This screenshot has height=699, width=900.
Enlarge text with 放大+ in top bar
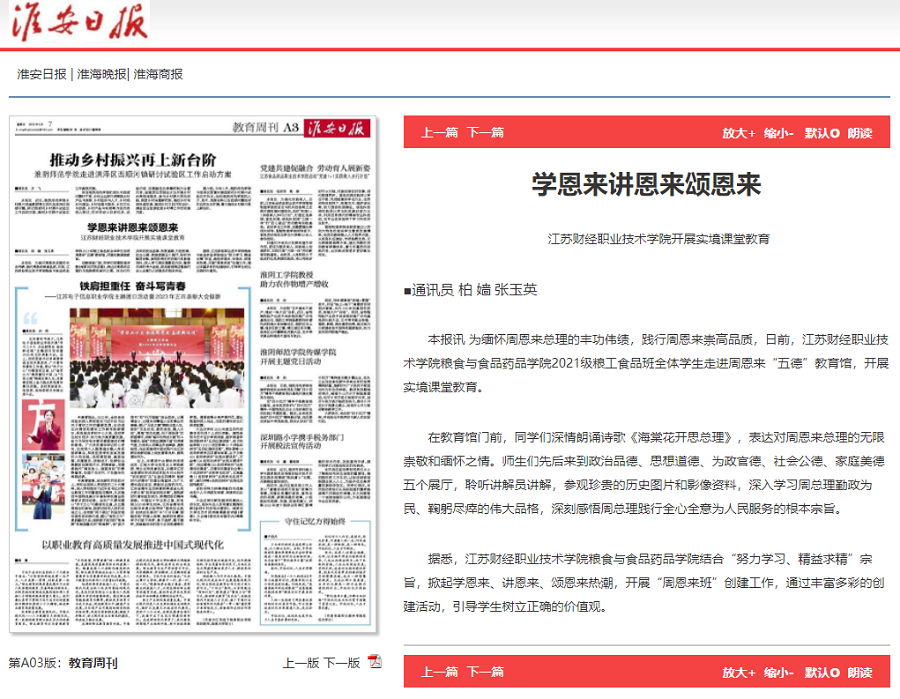(x=739, y=132)
